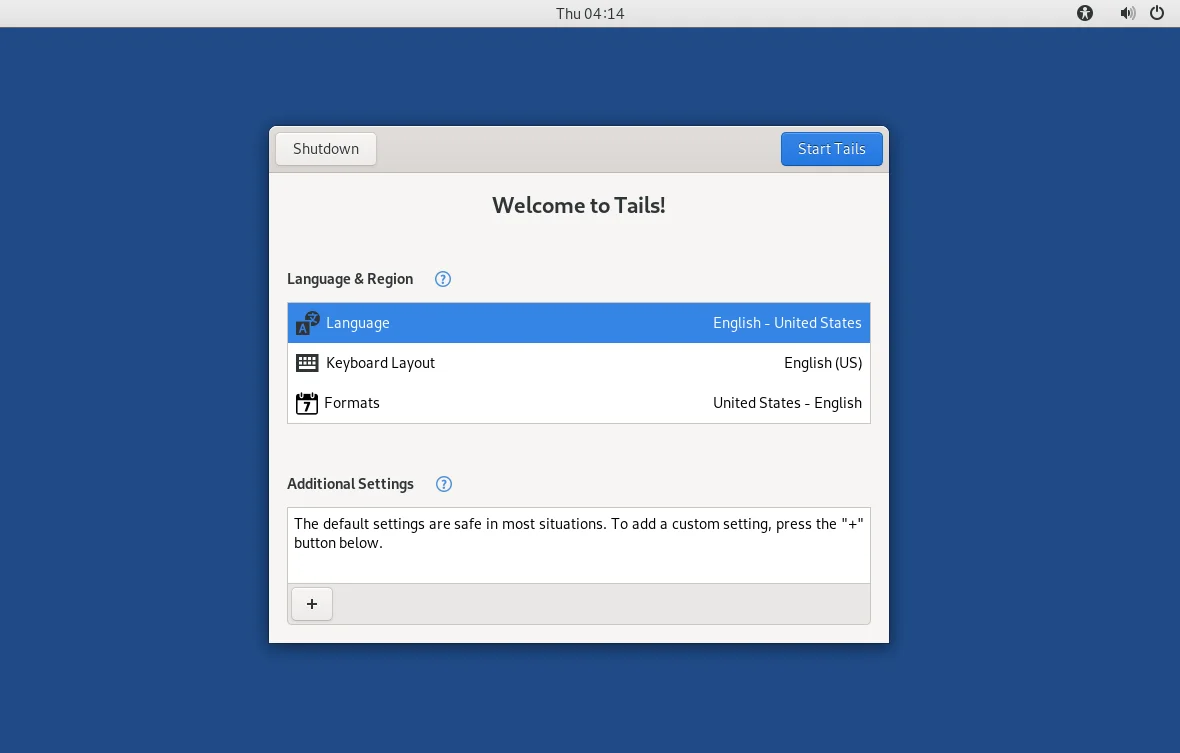1180x753 pixels.
Task: Select the Formats row
Action: click(x=579, y=403)
